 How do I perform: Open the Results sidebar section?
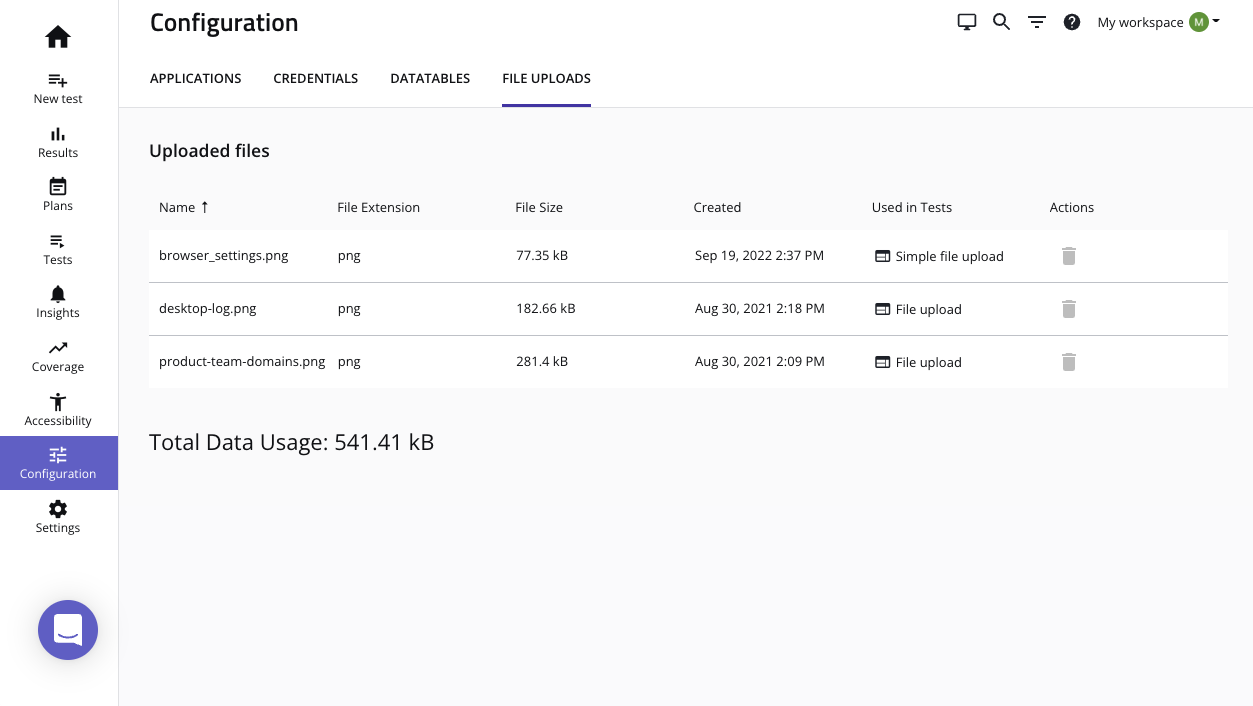pos(58,142)
